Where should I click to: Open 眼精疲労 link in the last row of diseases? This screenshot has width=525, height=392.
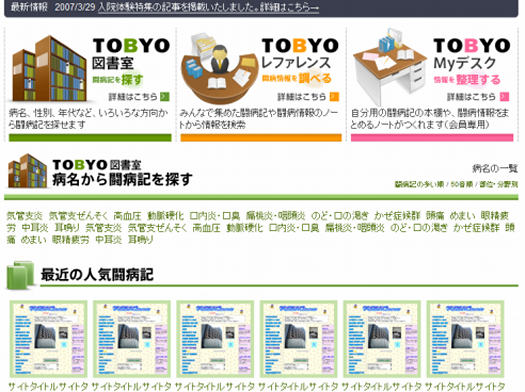pos(70,240)
